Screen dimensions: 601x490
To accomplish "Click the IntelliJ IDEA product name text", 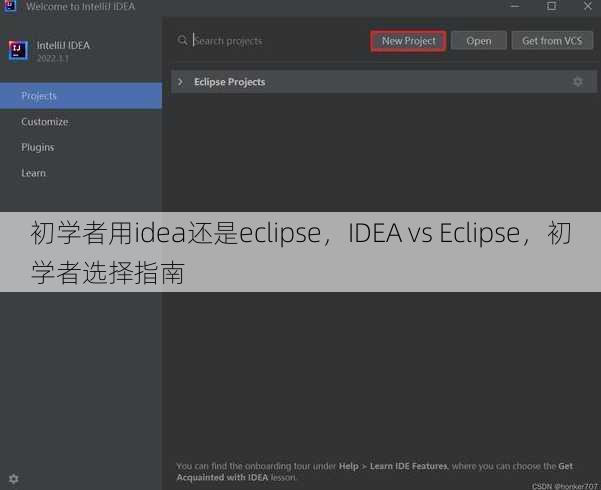I will coord(63,45).
